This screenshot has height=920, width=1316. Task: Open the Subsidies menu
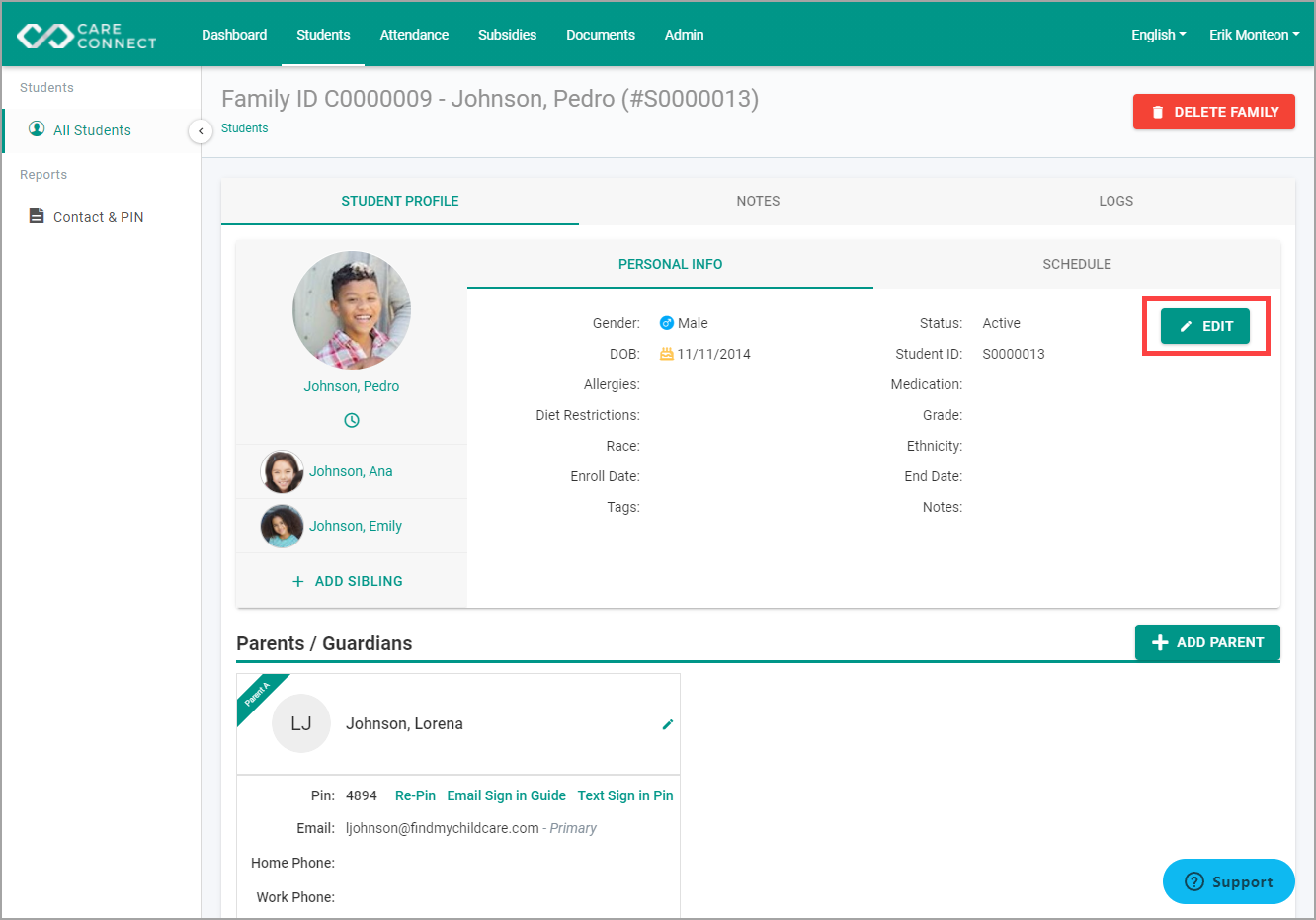507,35
